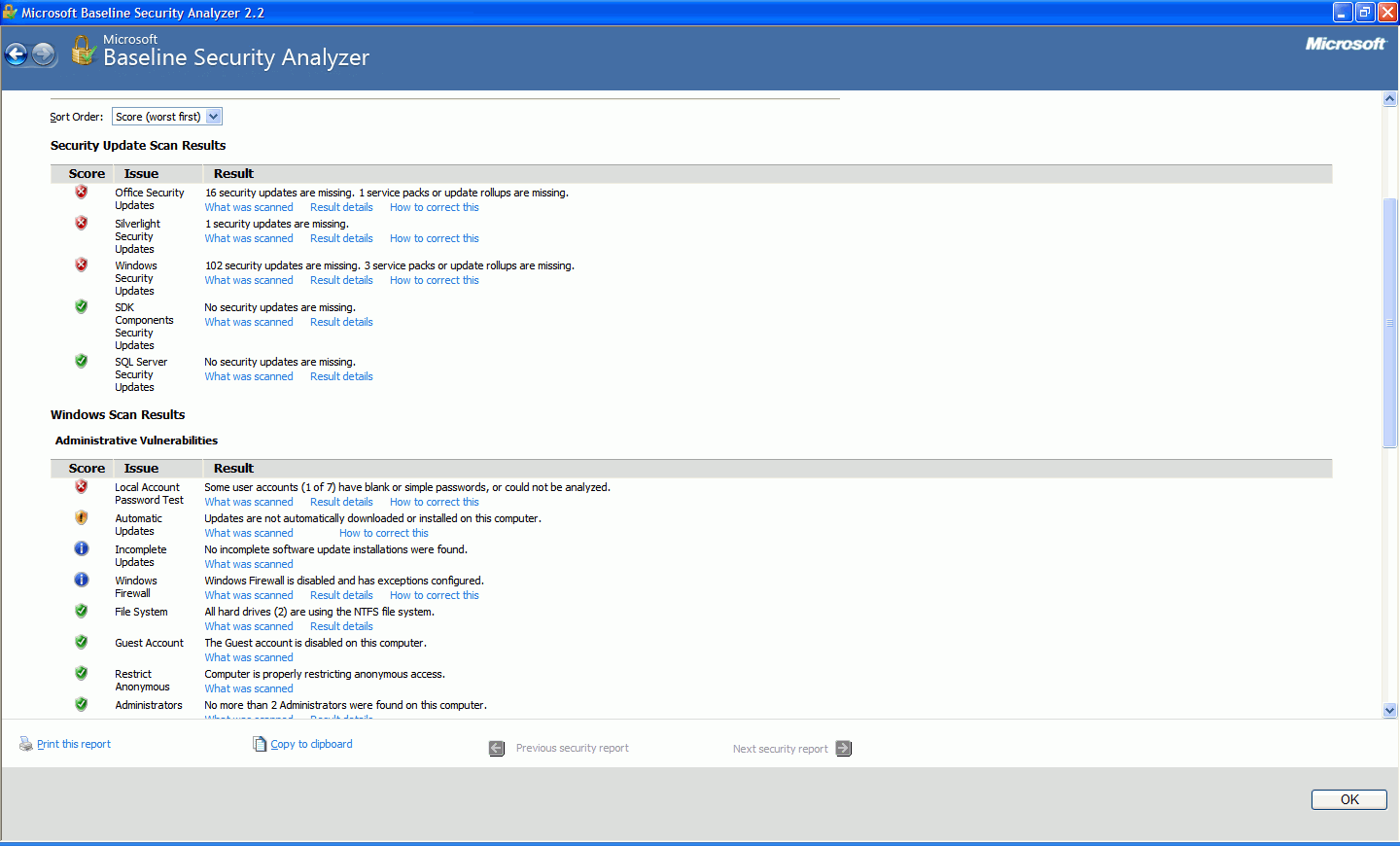Click 'The Guest account is disabled' result text
The height and width of the screenshot is (846, 1400).
[315, 643]
